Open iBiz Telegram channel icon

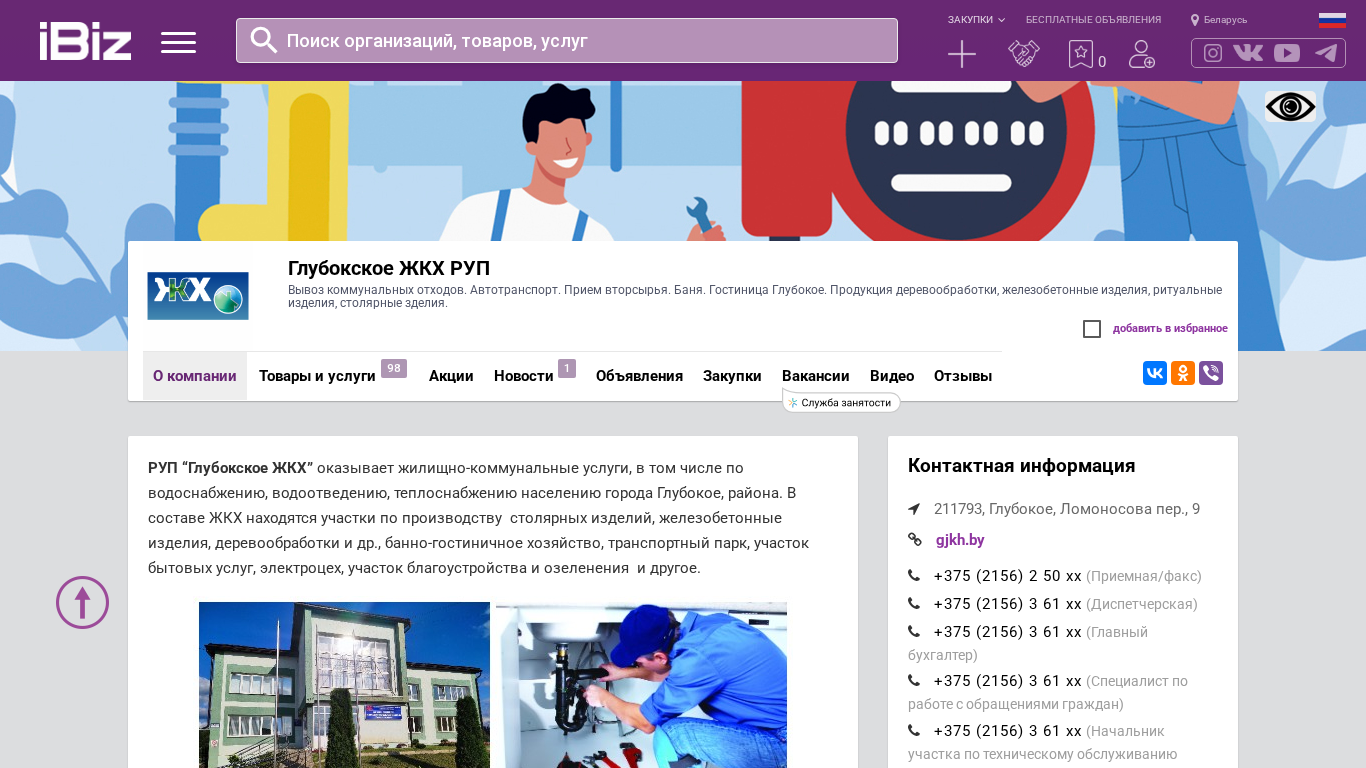(1326, 53)
